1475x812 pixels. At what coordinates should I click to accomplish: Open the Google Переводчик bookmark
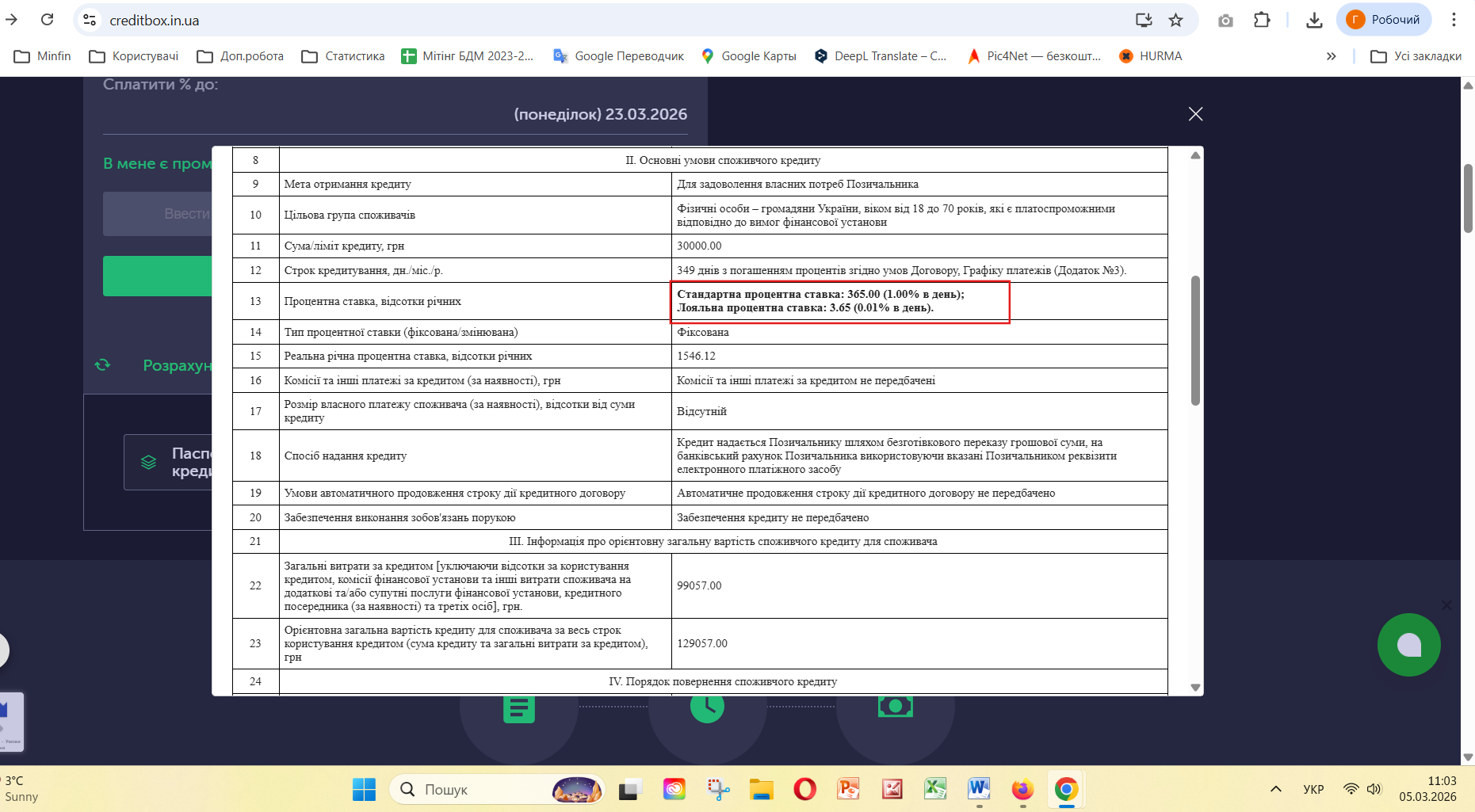(x=618, y=56)
